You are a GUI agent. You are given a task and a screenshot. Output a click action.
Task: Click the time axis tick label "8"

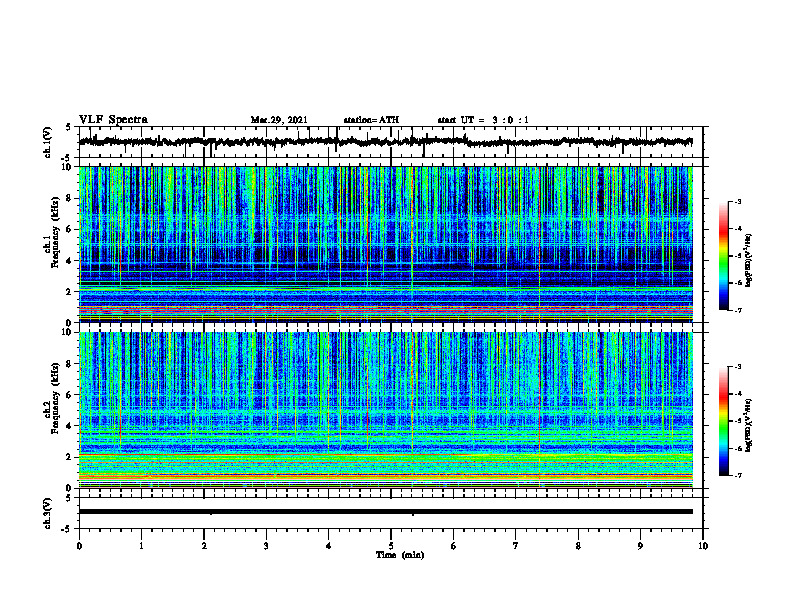coord(578,546)
